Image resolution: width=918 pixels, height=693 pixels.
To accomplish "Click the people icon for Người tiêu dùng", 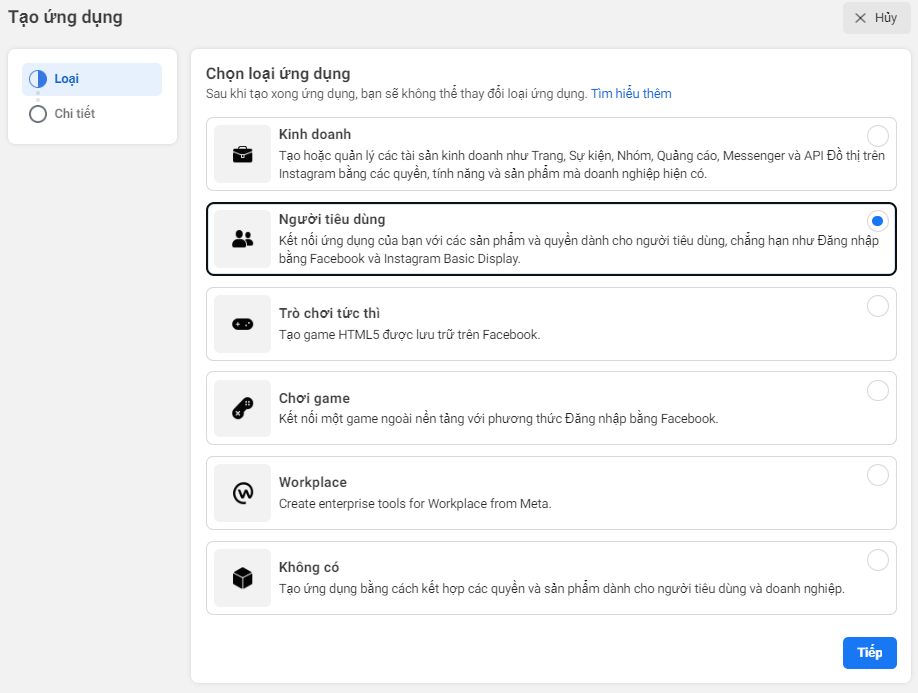I will tap(242, 239).
